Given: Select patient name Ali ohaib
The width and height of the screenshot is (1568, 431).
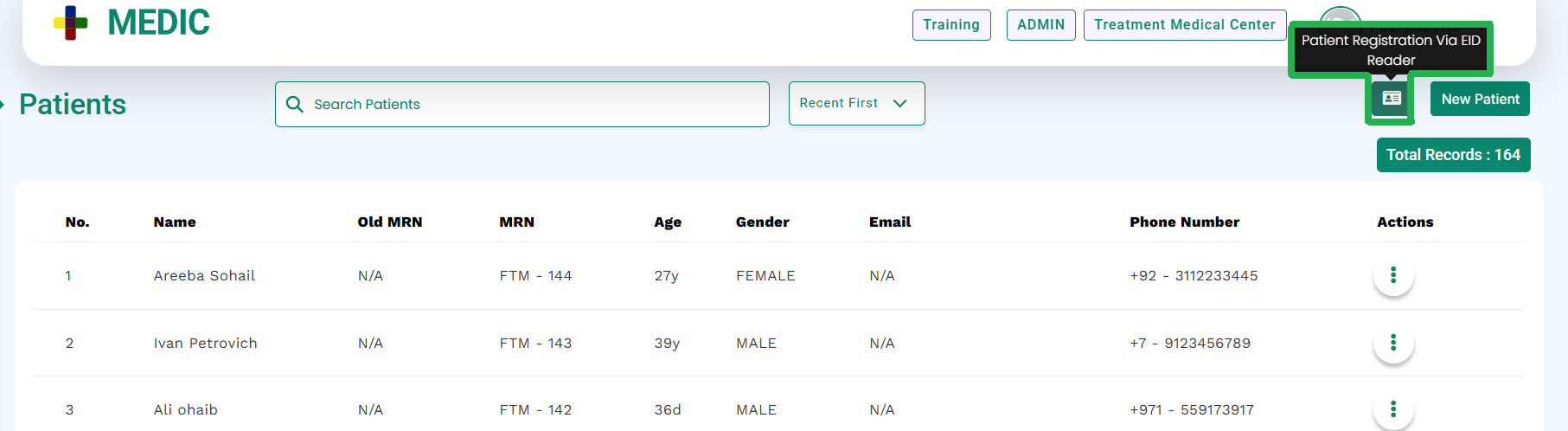Looking at the screenshot, I should pos(185,409).
